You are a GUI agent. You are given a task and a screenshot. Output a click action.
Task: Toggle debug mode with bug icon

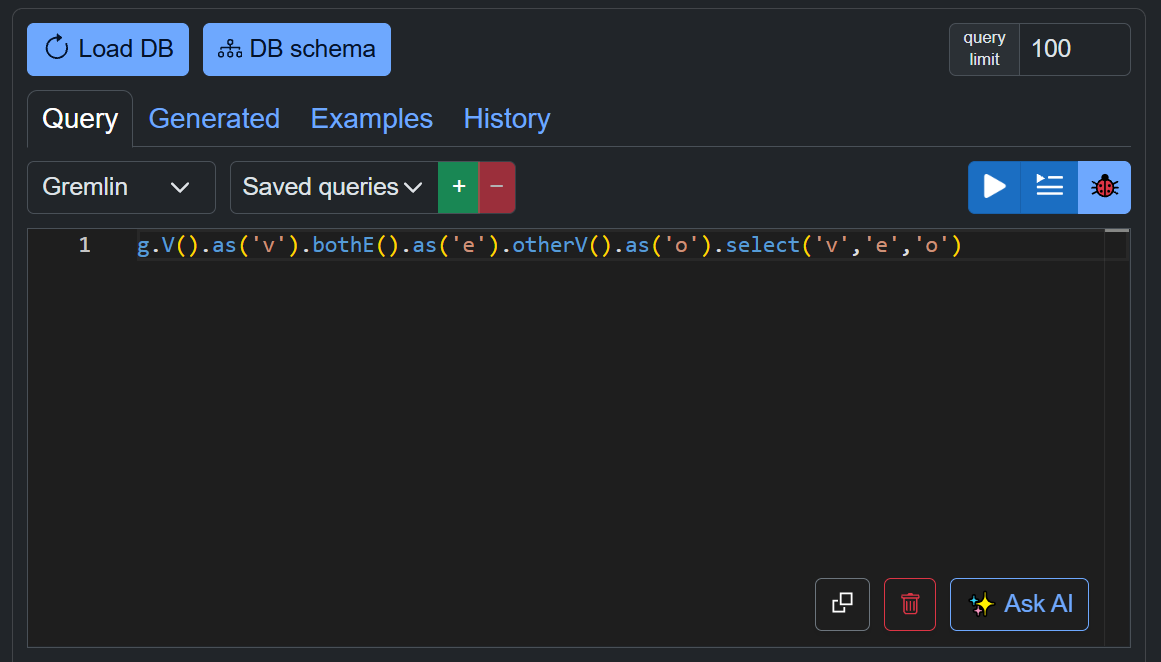(1104, 187)
